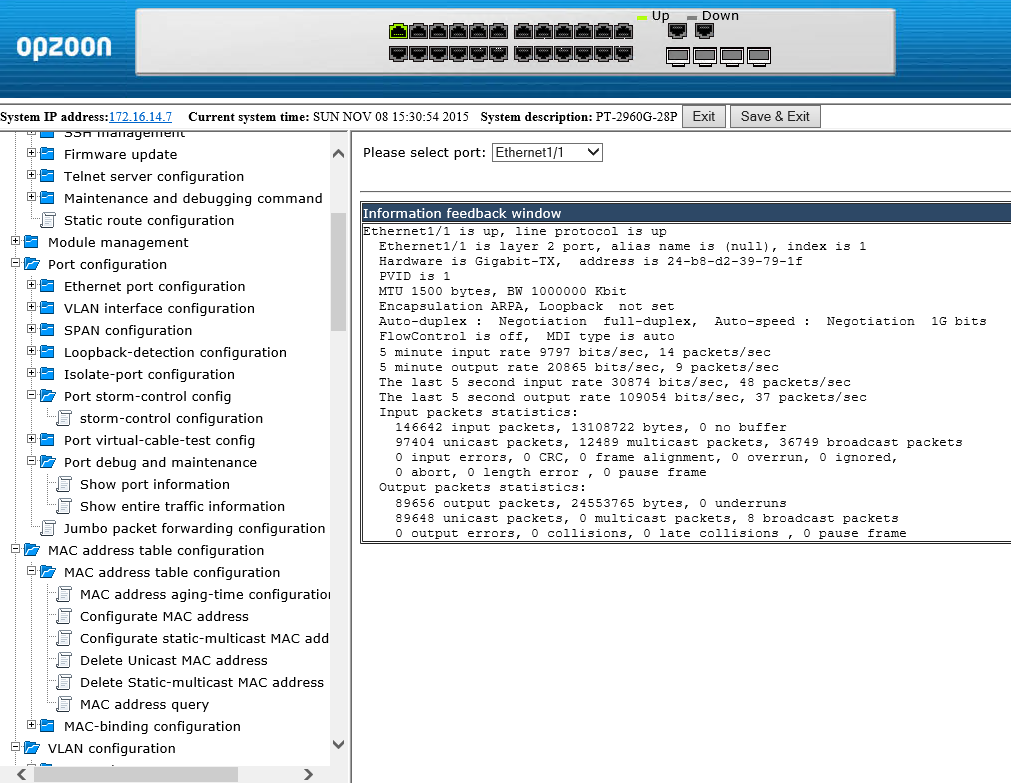Click the green active port in switch panel

(x=398, y=30)
